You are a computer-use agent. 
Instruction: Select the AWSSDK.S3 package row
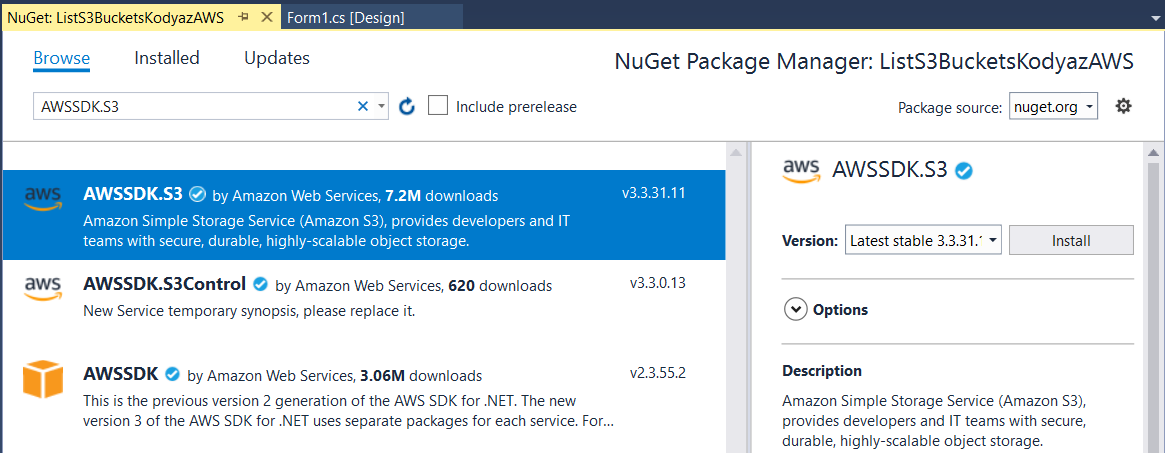(x=364, y=215)
